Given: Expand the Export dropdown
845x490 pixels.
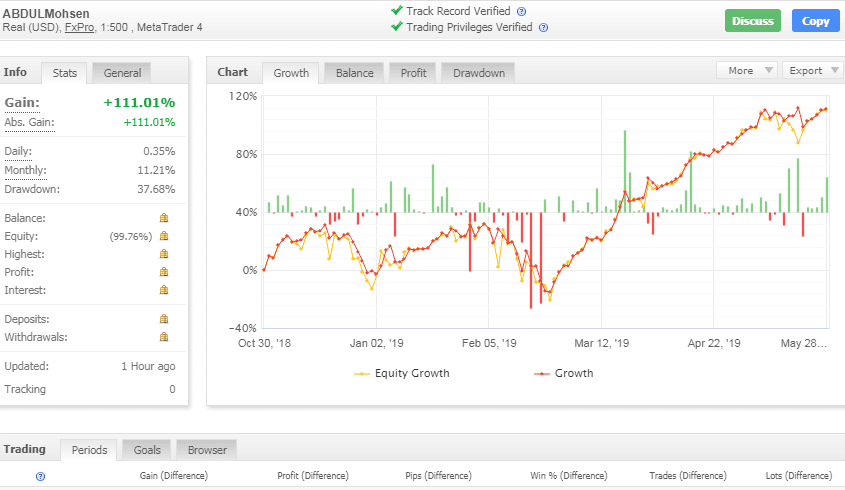Looking at the screenshot, I should click(810, 71).
